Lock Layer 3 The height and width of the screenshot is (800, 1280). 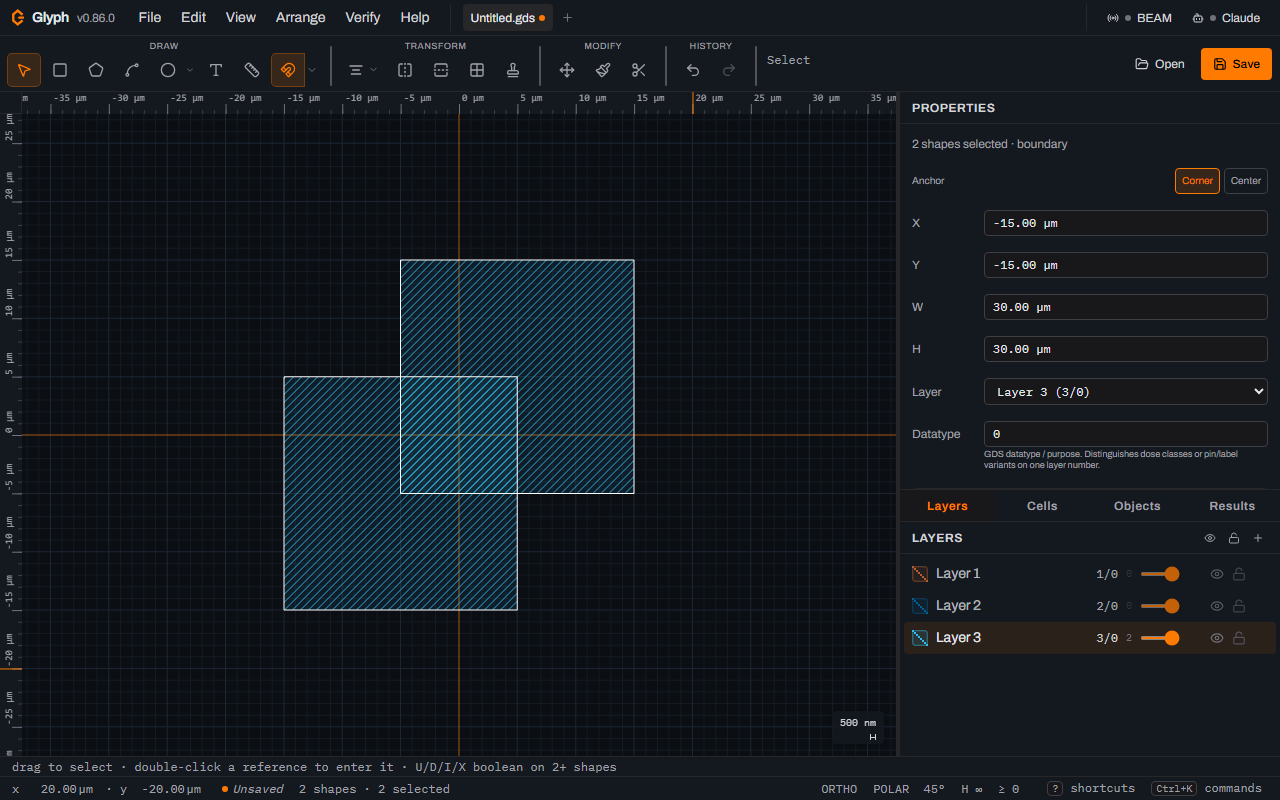[x=1239, y=638]
